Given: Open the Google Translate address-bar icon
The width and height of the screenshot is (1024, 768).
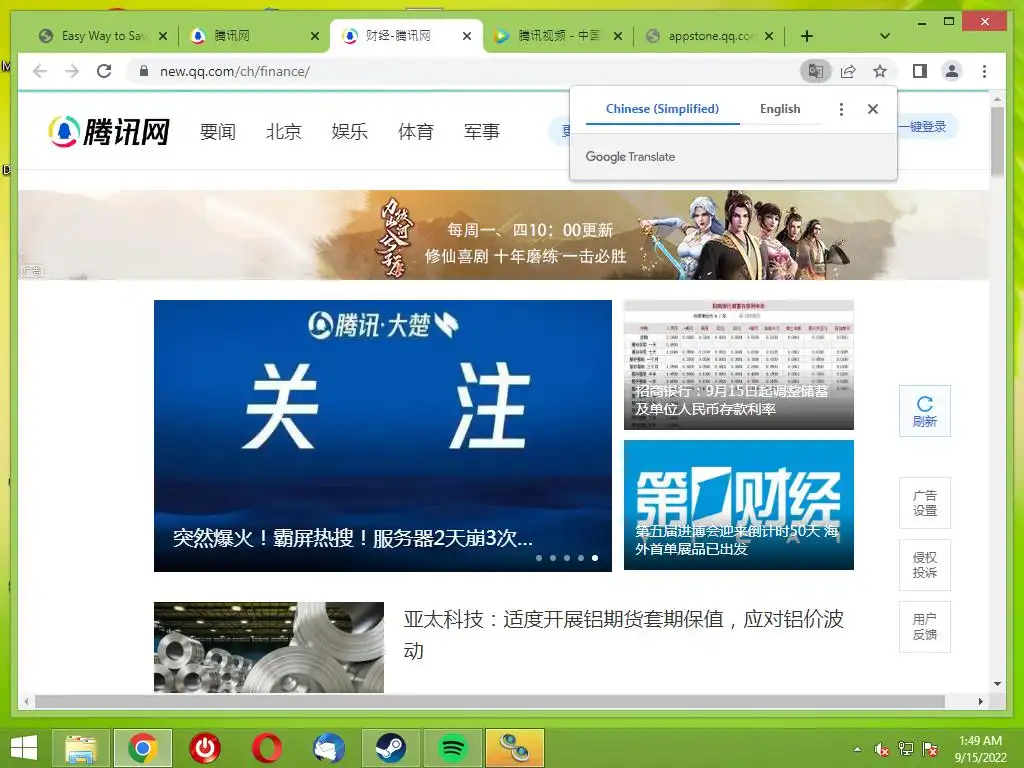Looking at the screenshot, I should (816, 71).
